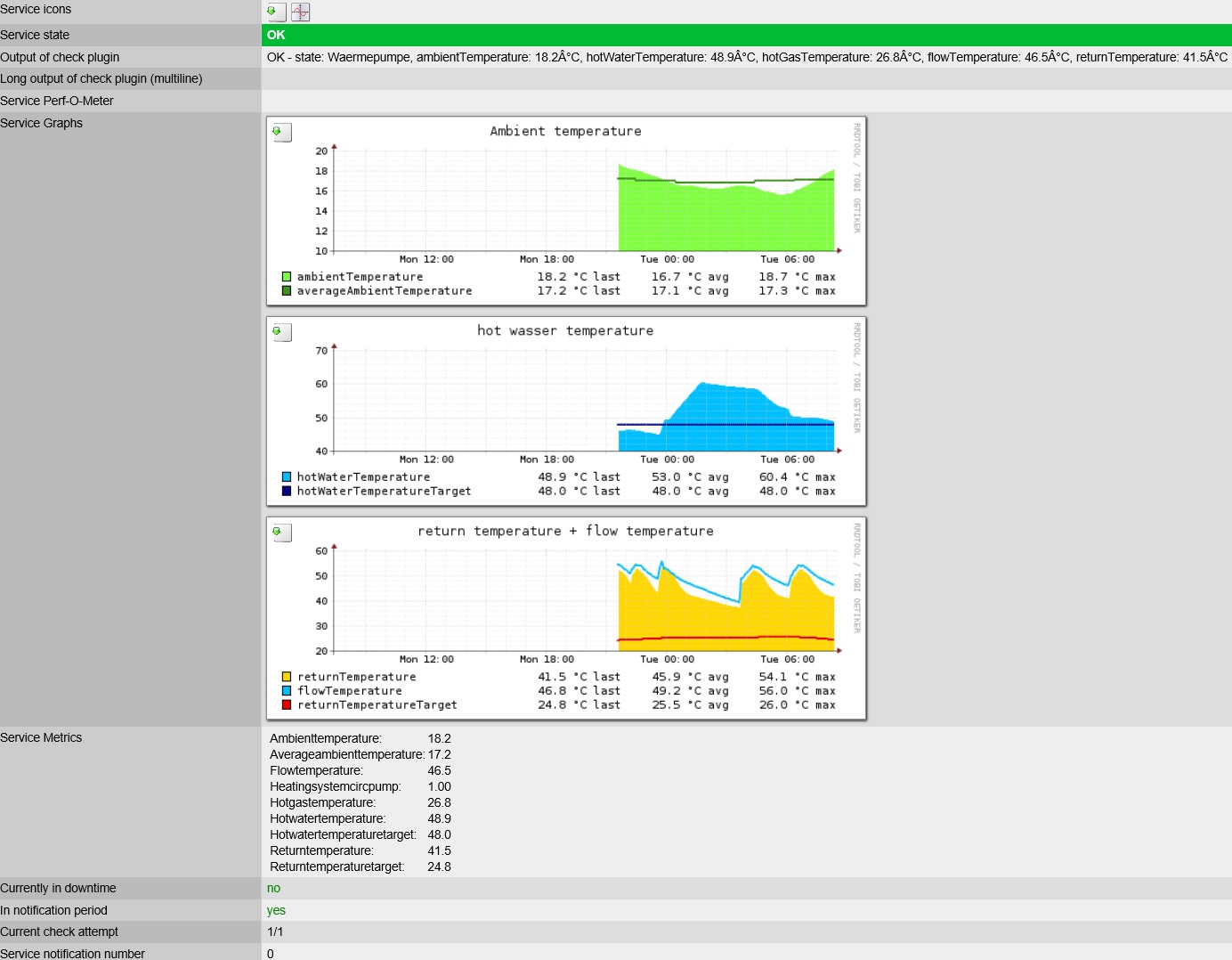Click the Hotgastemperature metric value 26.8
This screenshot has width=1232, height=960.
(x=439, y=802)
